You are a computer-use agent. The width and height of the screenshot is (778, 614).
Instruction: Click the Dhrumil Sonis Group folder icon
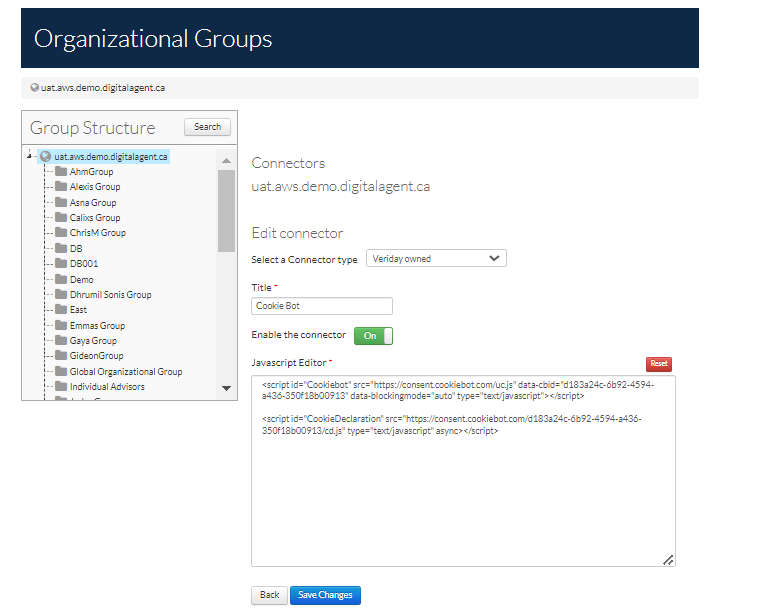click(61, 294)
